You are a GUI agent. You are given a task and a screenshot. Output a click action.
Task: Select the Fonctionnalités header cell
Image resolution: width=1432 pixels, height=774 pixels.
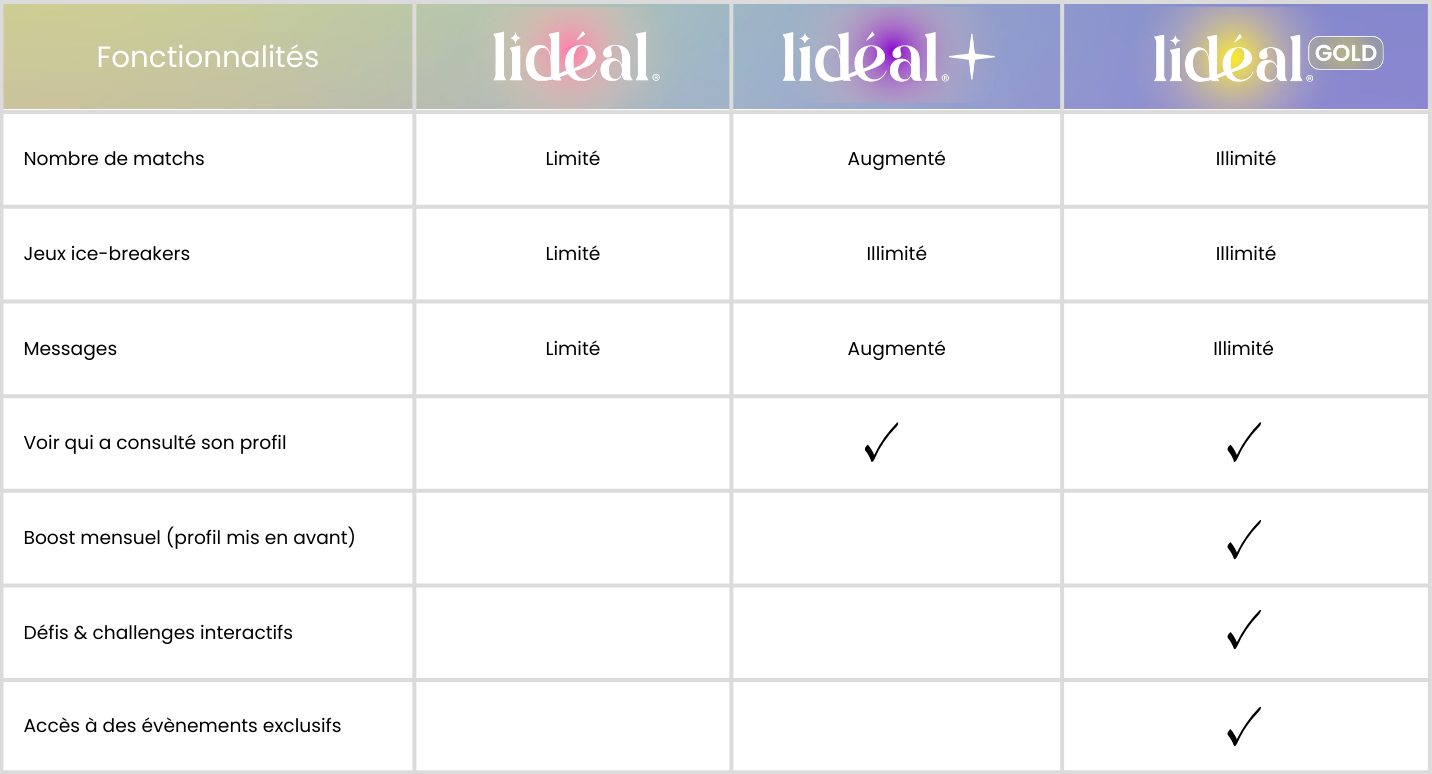pos(208,57)
